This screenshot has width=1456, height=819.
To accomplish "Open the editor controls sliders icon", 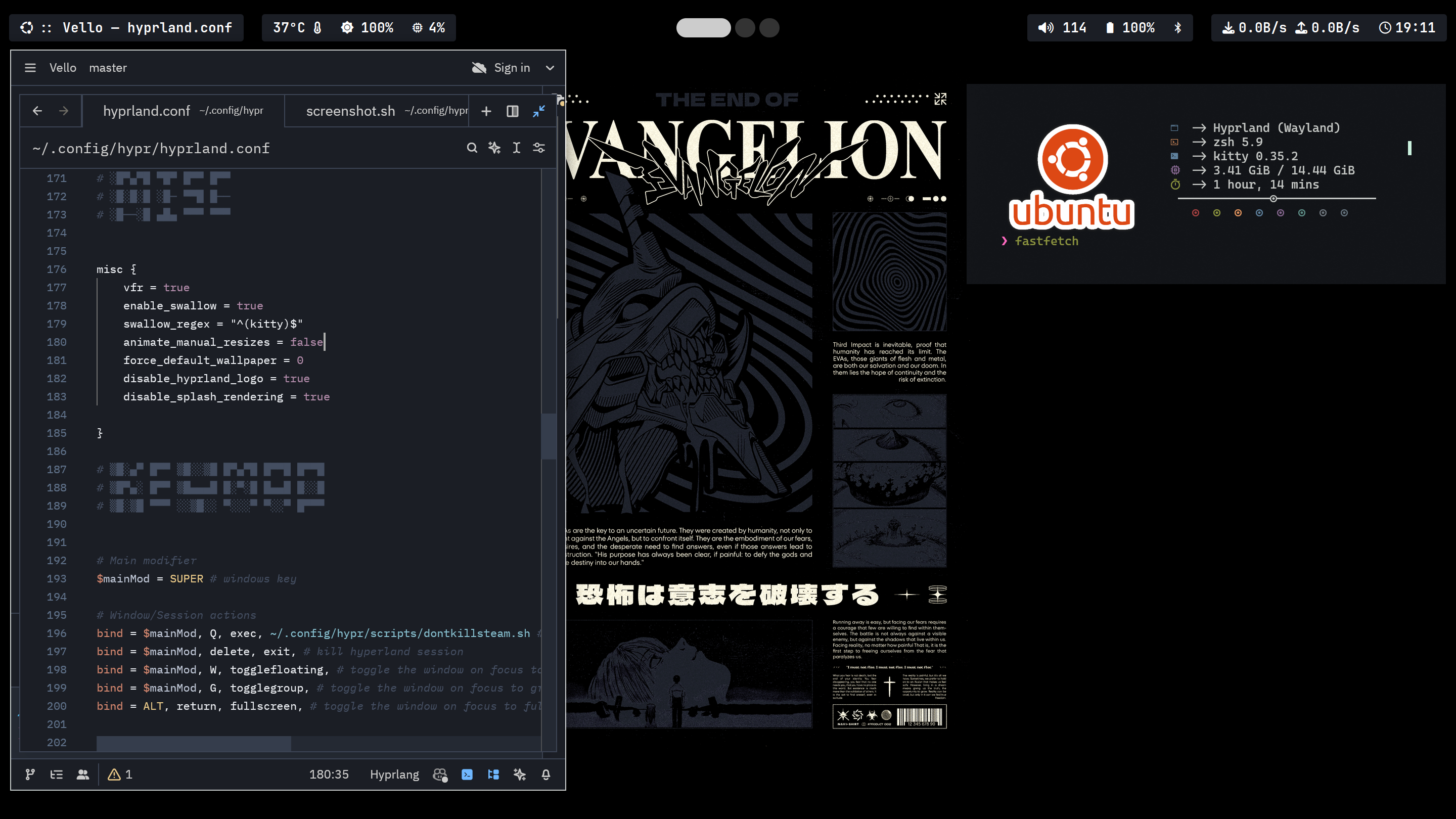I will 538,148.
